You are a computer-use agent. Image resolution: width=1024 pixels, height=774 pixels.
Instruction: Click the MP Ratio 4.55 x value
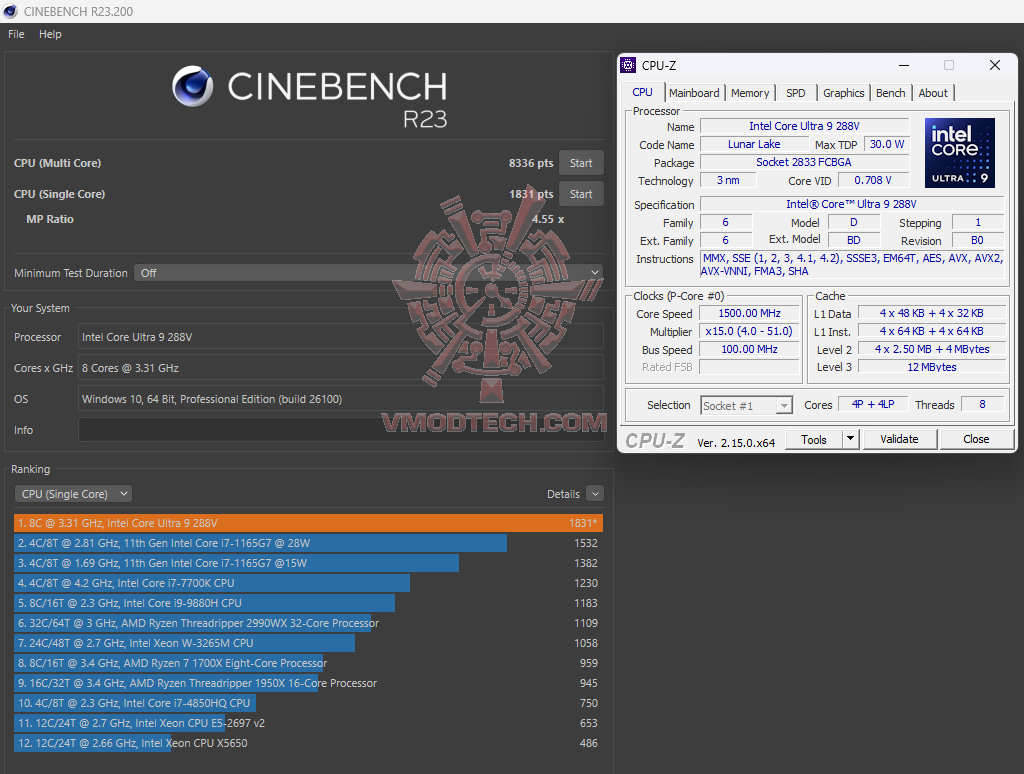pyautogui.click(x=547, y=219)
